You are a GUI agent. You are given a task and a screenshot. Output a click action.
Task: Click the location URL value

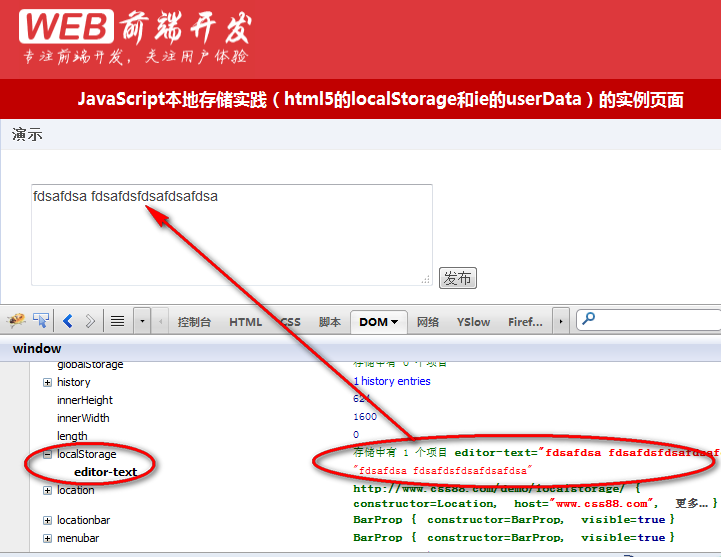(x=489, y=488)
